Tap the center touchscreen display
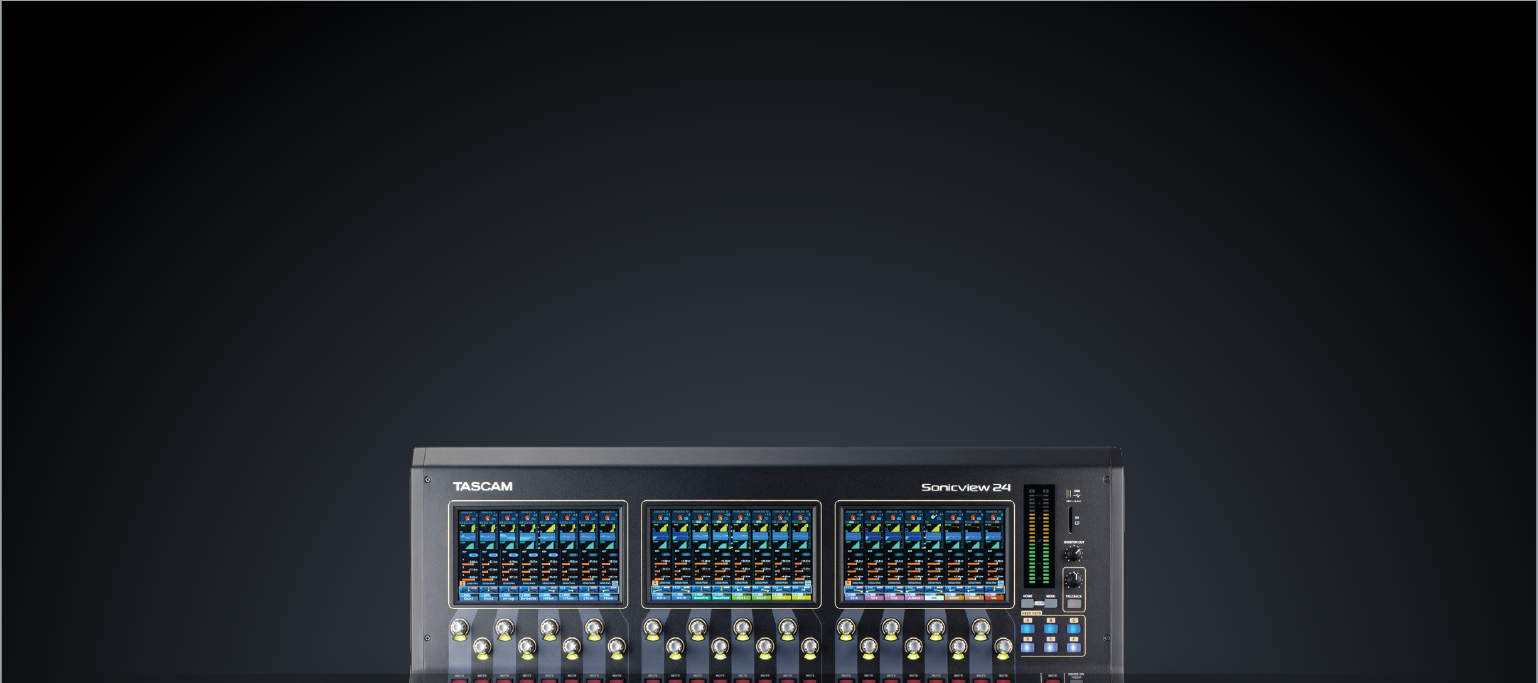This screenshot has height=683, width=1538. [730, 554]
